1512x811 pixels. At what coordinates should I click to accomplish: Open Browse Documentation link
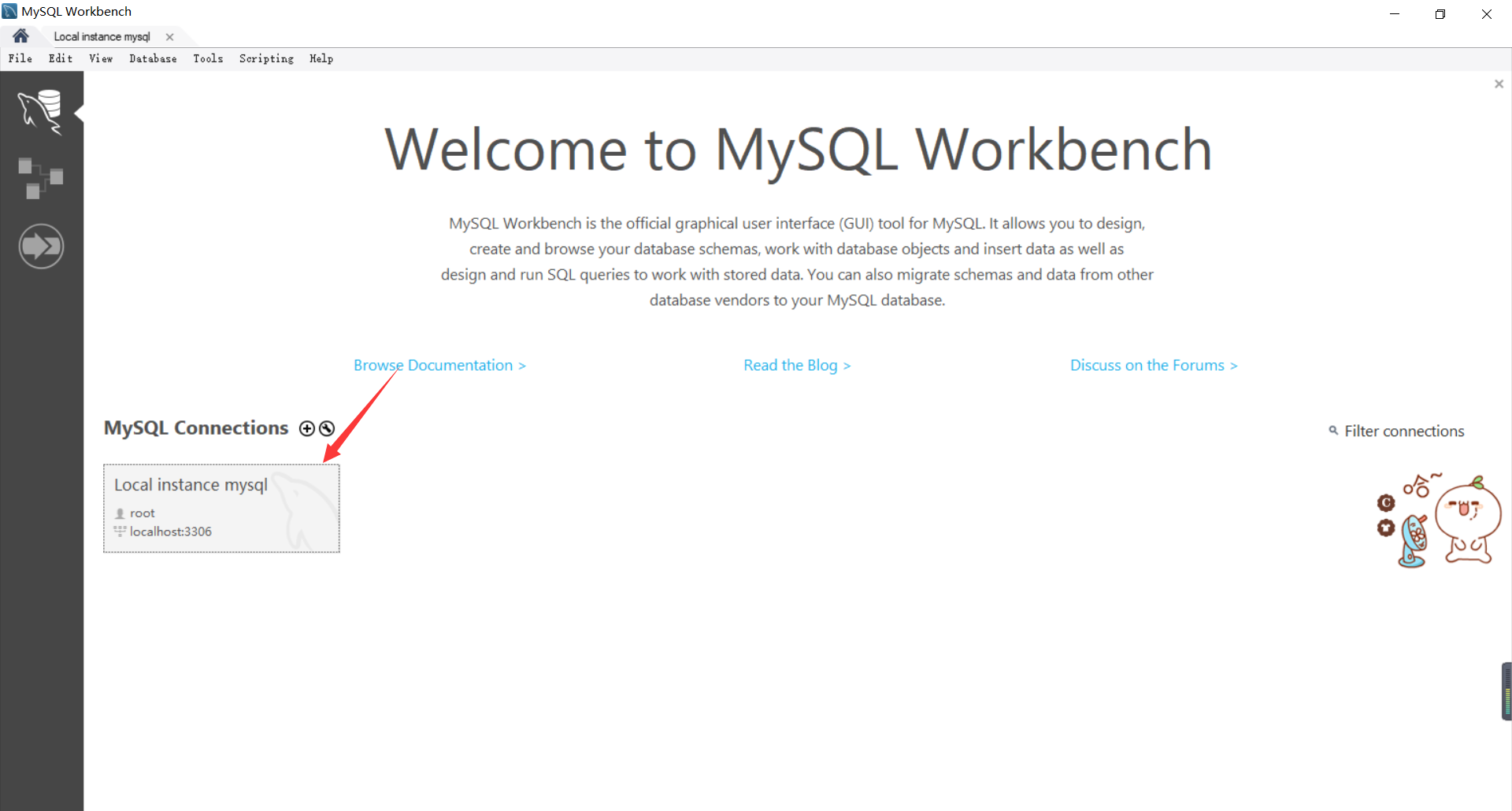click(439, 365)
